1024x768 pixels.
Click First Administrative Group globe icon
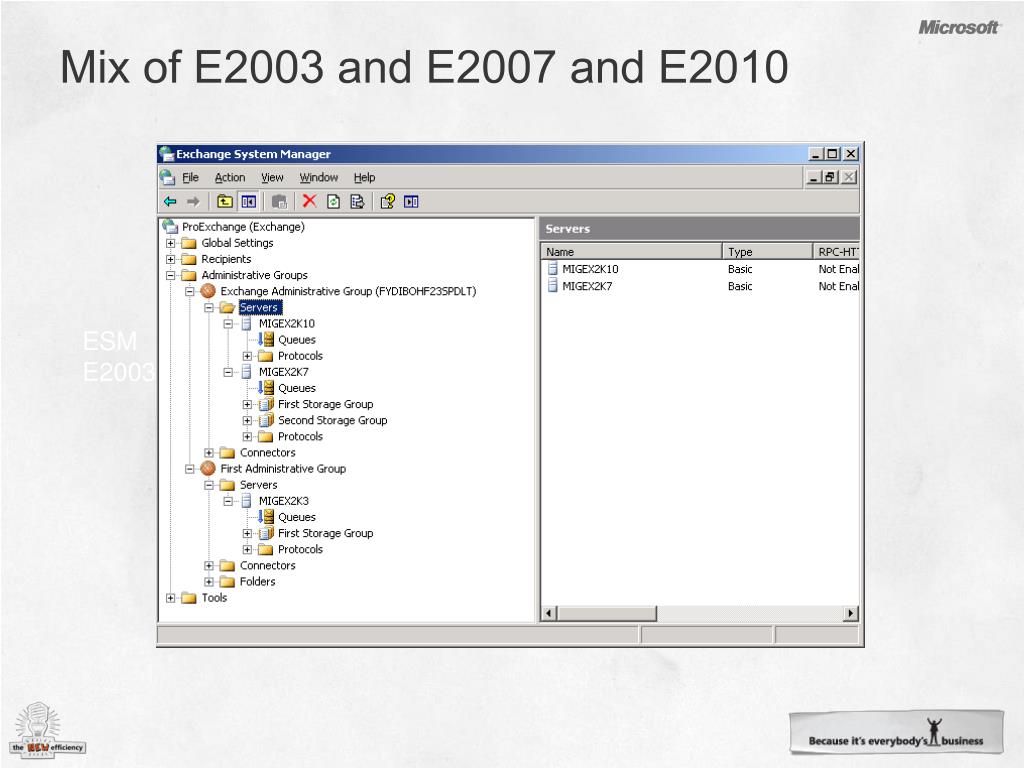[208, 468]
